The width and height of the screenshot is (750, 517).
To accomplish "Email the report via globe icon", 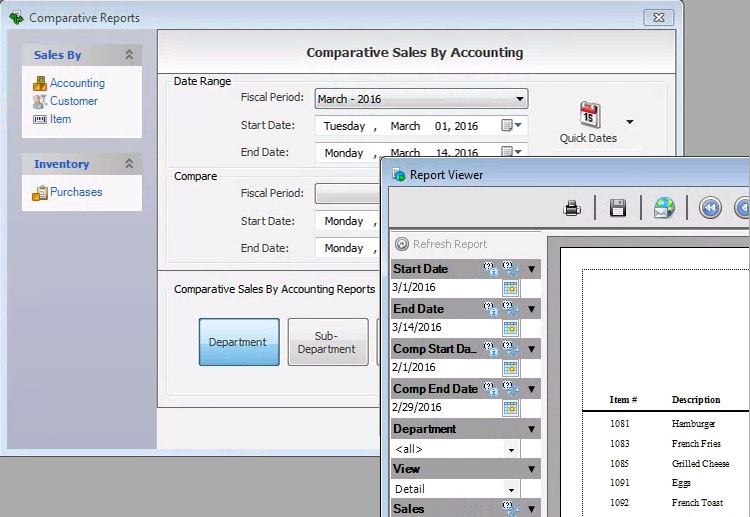I will coord(664,208).
